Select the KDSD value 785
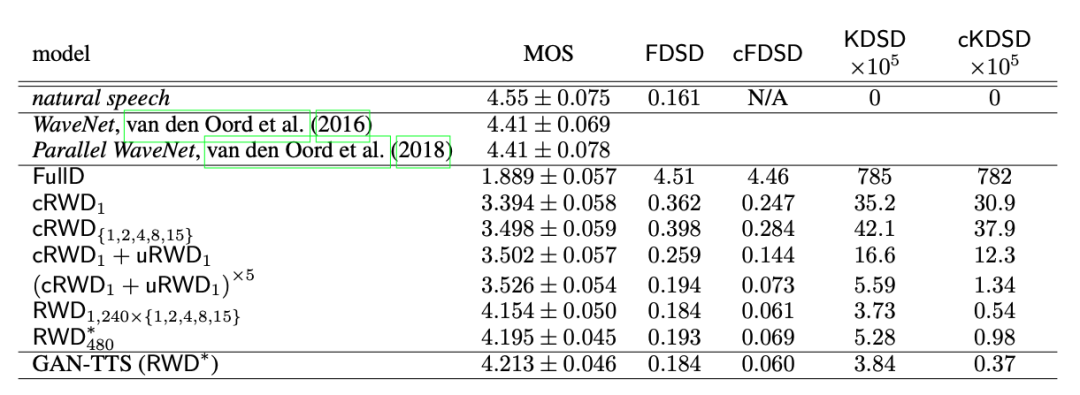This screenshot has height=395, width=1080. click(x=874, y=177)
